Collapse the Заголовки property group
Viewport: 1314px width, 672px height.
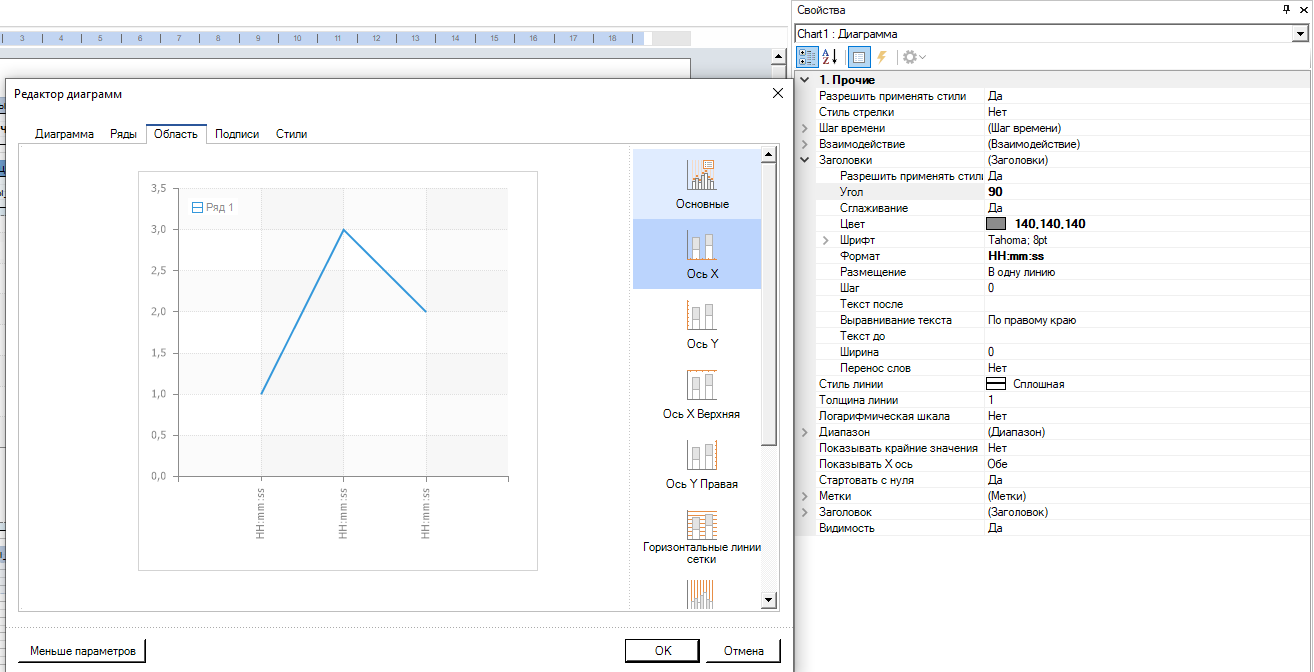coord(805,160)
